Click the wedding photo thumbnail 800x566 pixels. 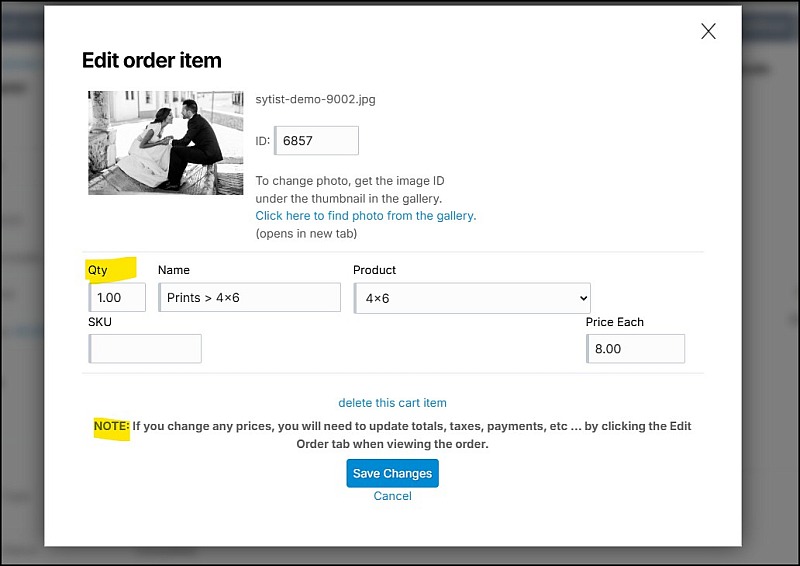tap(165, 142)
